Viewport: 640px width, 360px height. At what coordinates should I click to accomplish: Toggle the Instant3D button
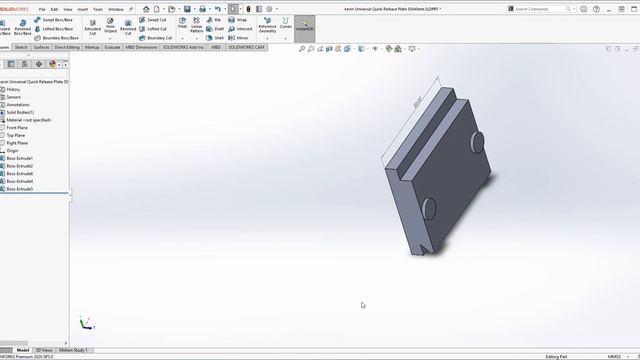[x=304, y=29]
